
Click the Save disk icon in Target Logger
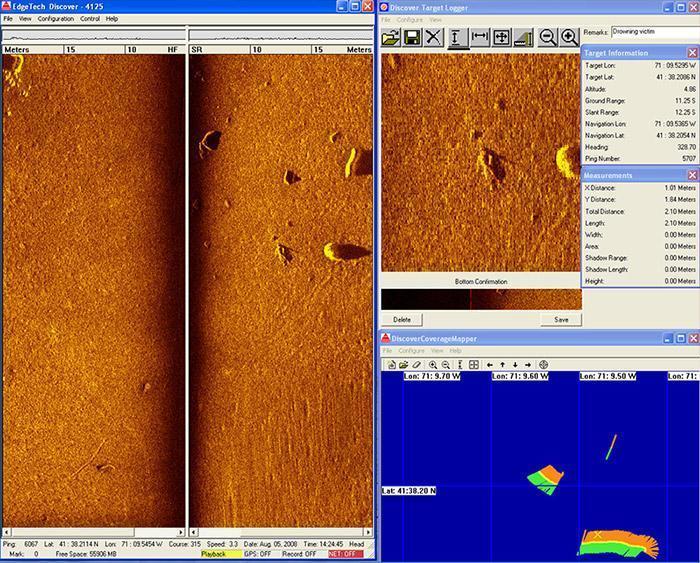(x=411, y=37)
